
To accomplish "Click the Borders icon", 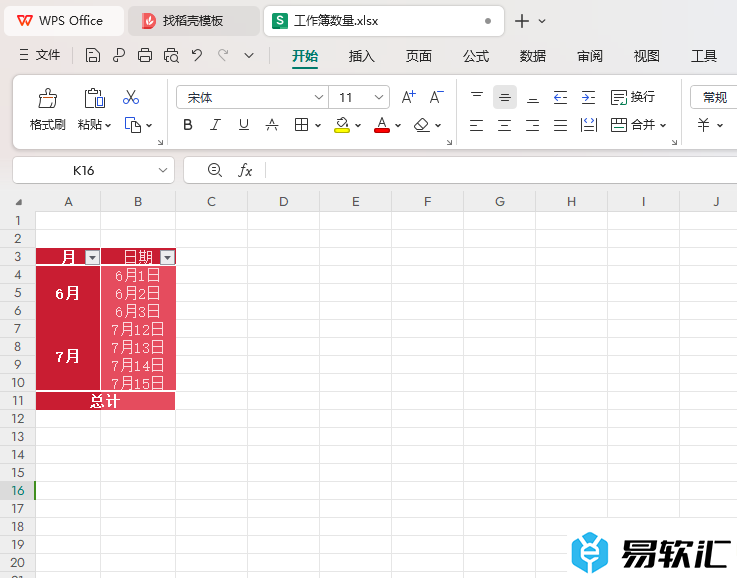I will [x=301, y=125].
